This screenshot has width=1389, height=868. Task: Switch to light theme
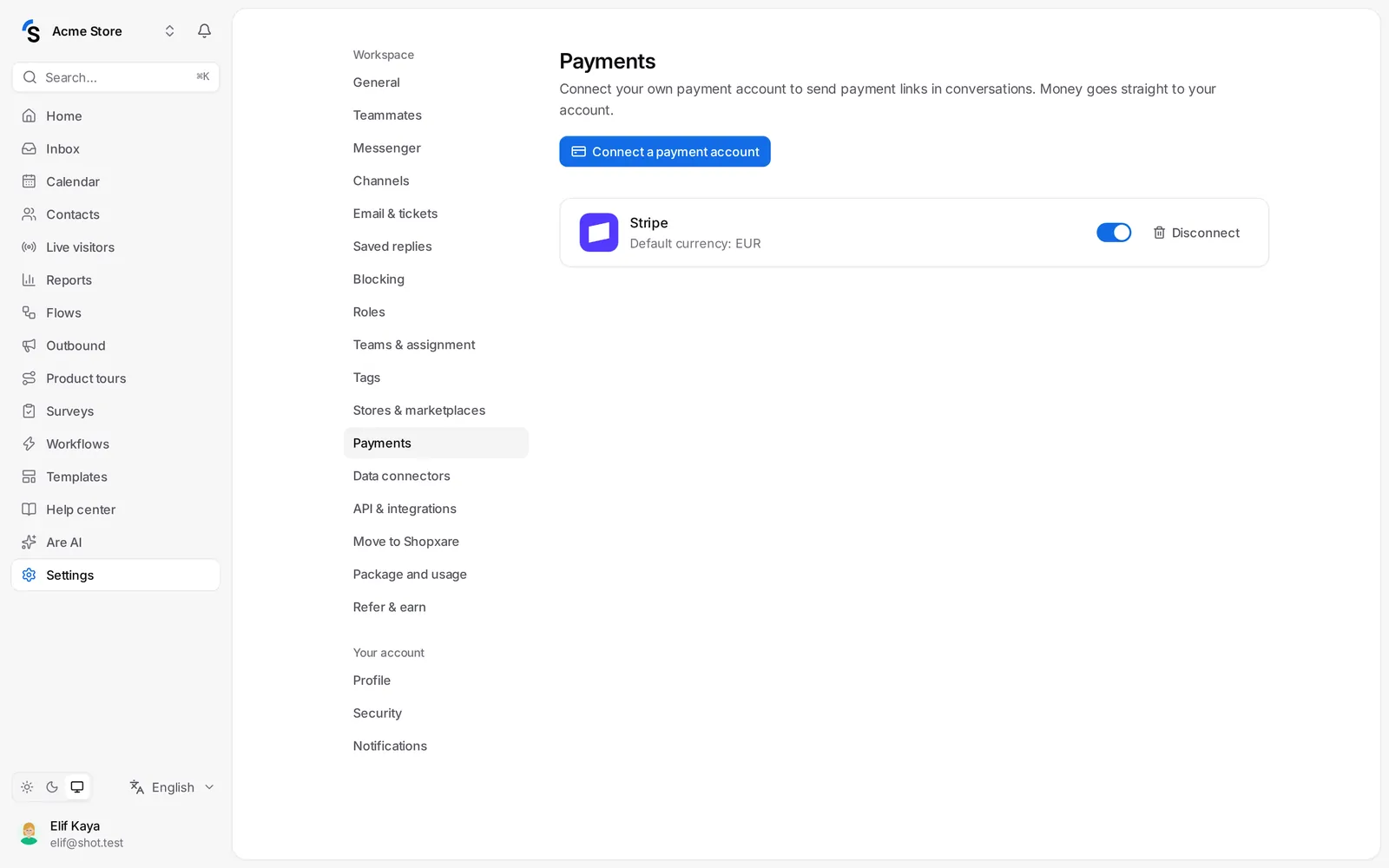(27, 787)
